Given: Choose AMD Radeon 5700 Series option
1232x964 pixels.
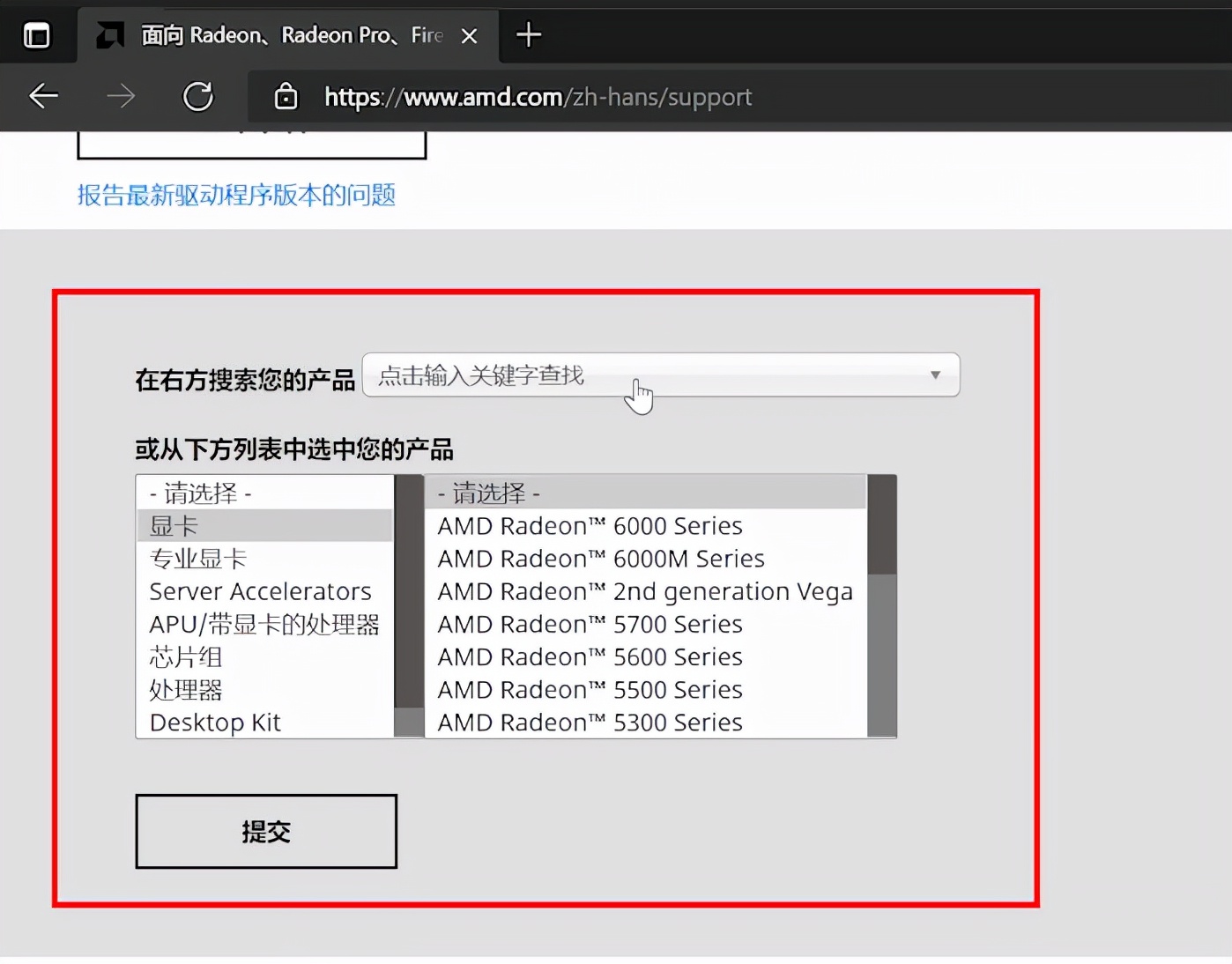Looking at the screenshot, I should (590, 624).
